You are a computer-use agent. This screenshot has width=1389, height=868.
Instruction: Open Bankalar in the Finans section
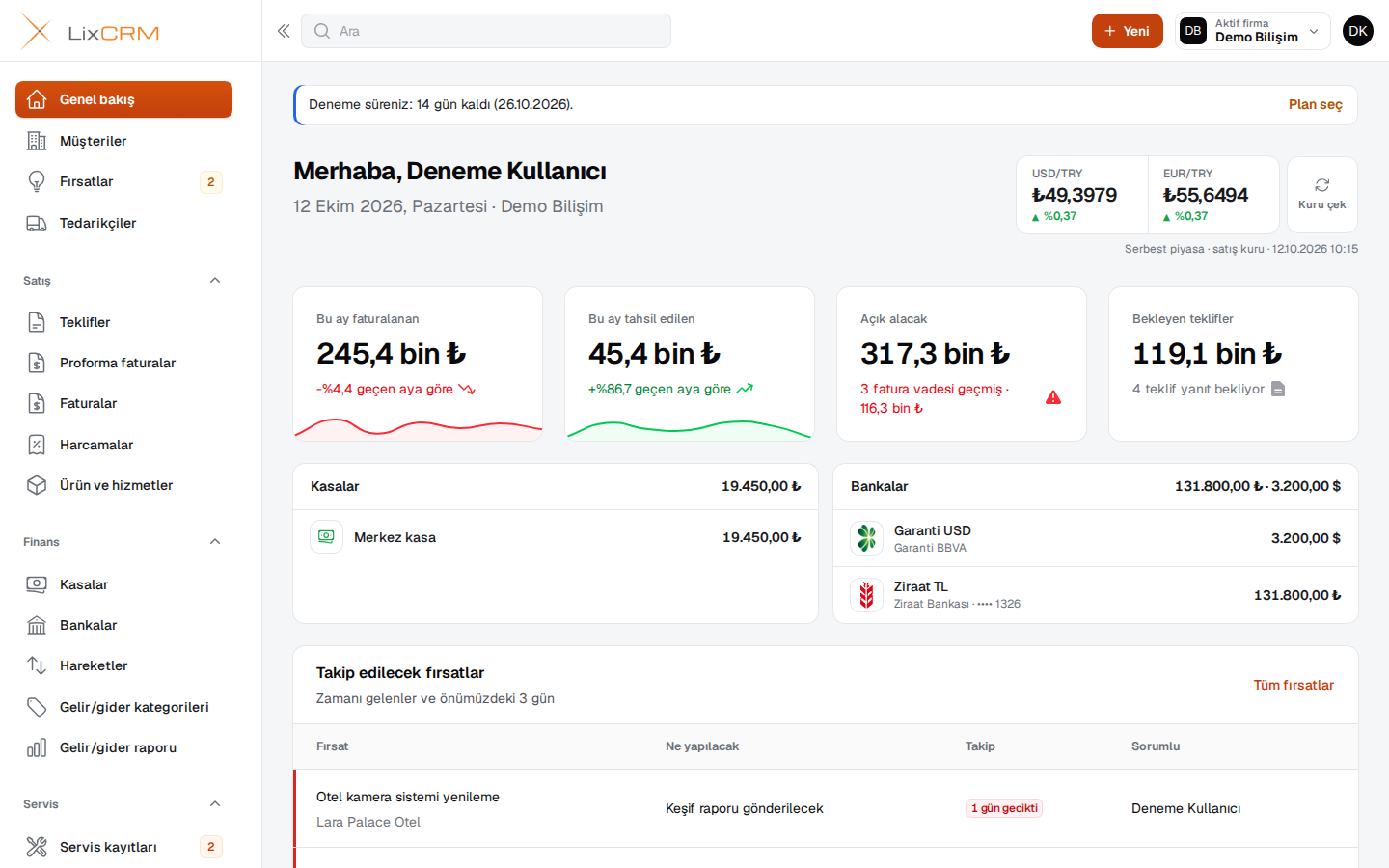pyautogui.click(x=123, y=625)
